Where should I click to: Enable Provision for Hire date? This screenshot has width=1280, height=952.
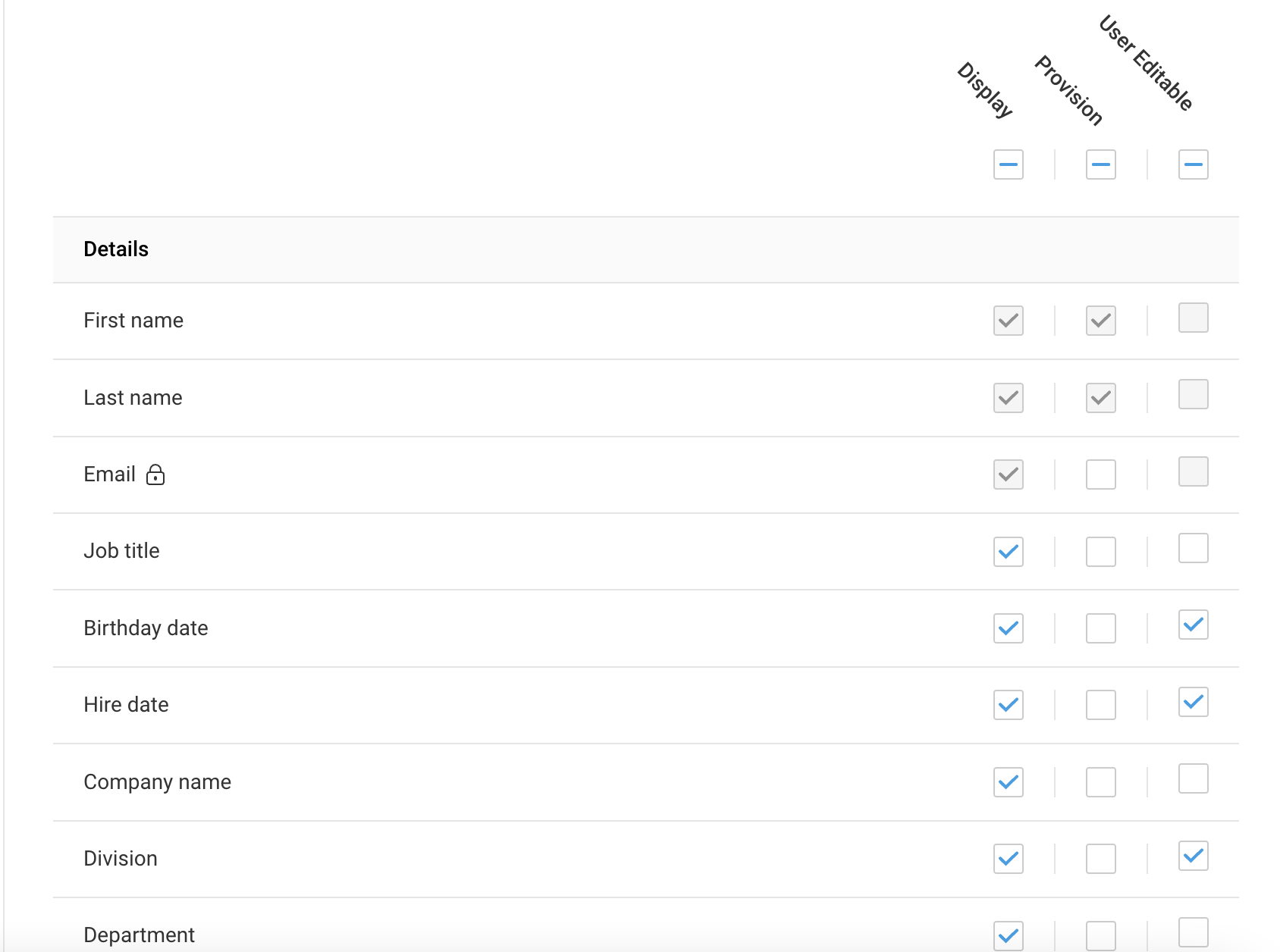(1100, 705)
